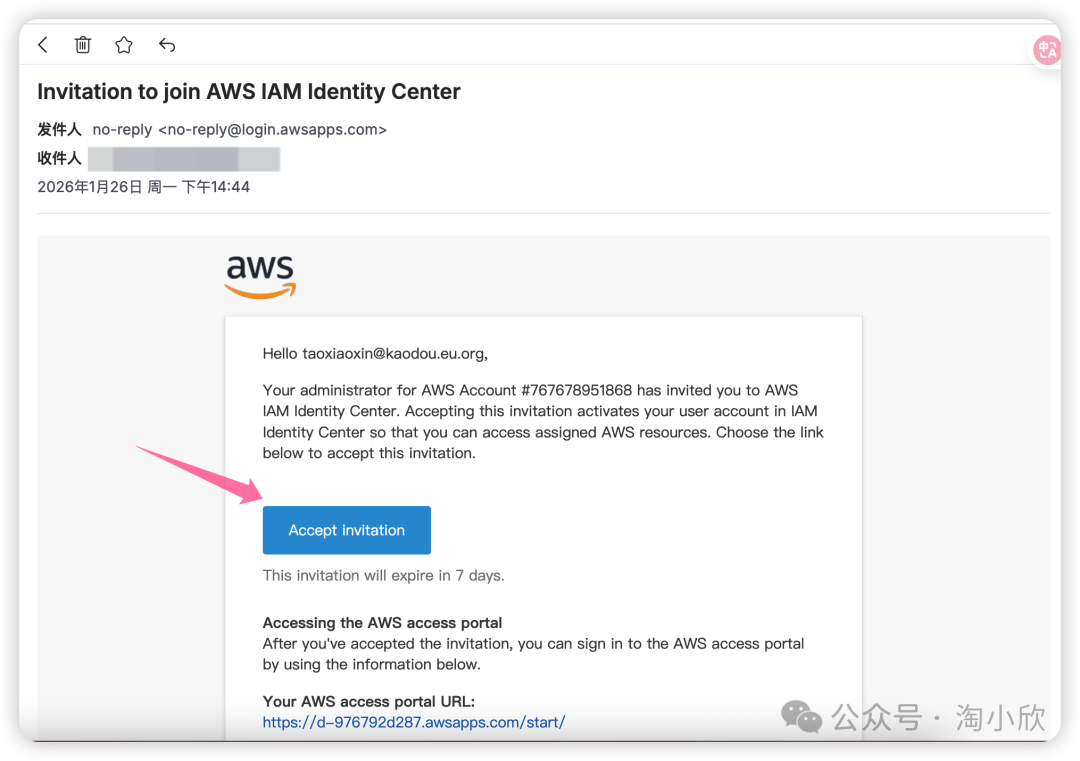Click the email subject heading
This screenshot has width=1080, height=761.
pos(249,92)
